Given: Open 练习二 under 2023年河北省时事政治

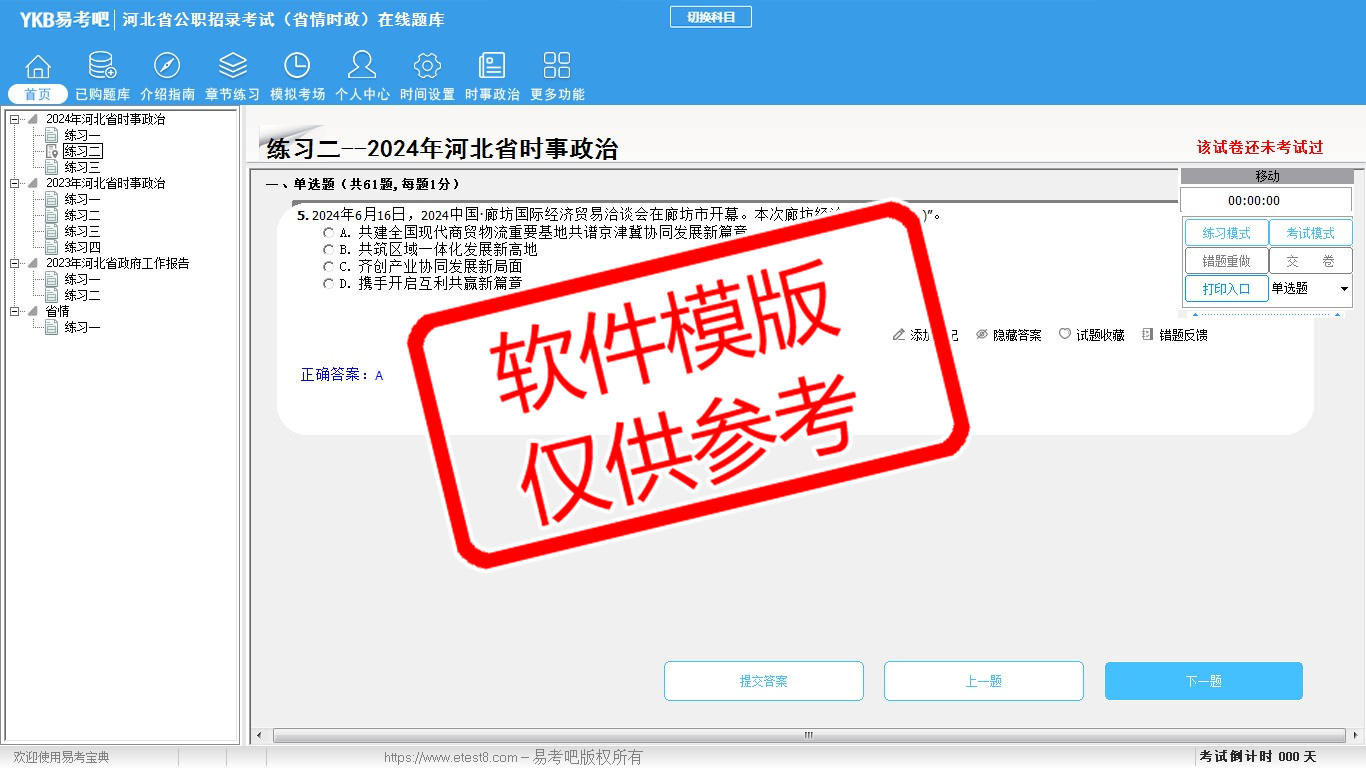Looking at the screenshot, I should pos(83,216).
